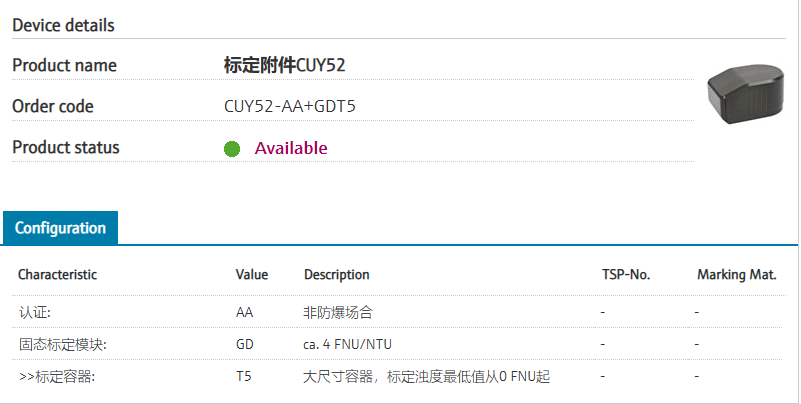Screen dimensions: 801x404
Task: Select the 认证 characteristic row
Action: click(x=34, y=312)
